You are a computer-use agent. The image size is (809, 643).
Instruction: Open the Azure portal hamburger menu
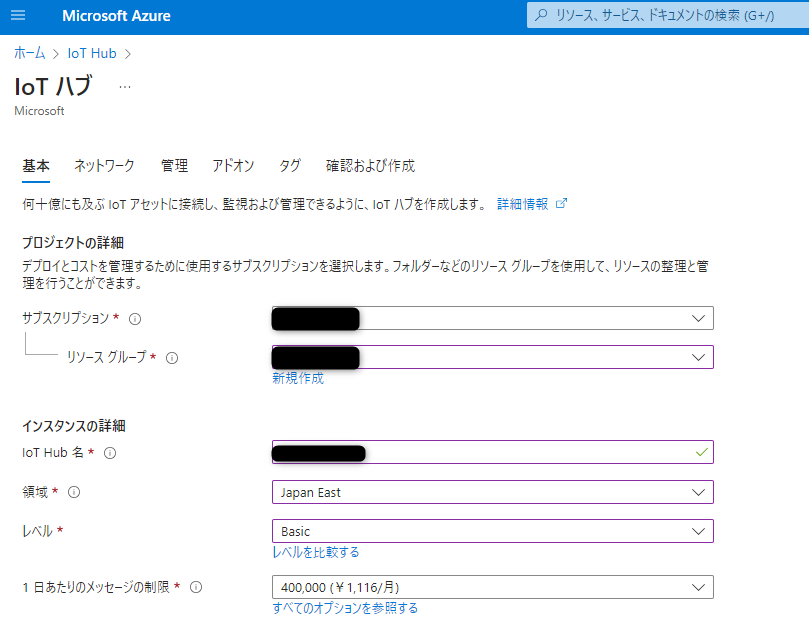(x=18, y=15)
